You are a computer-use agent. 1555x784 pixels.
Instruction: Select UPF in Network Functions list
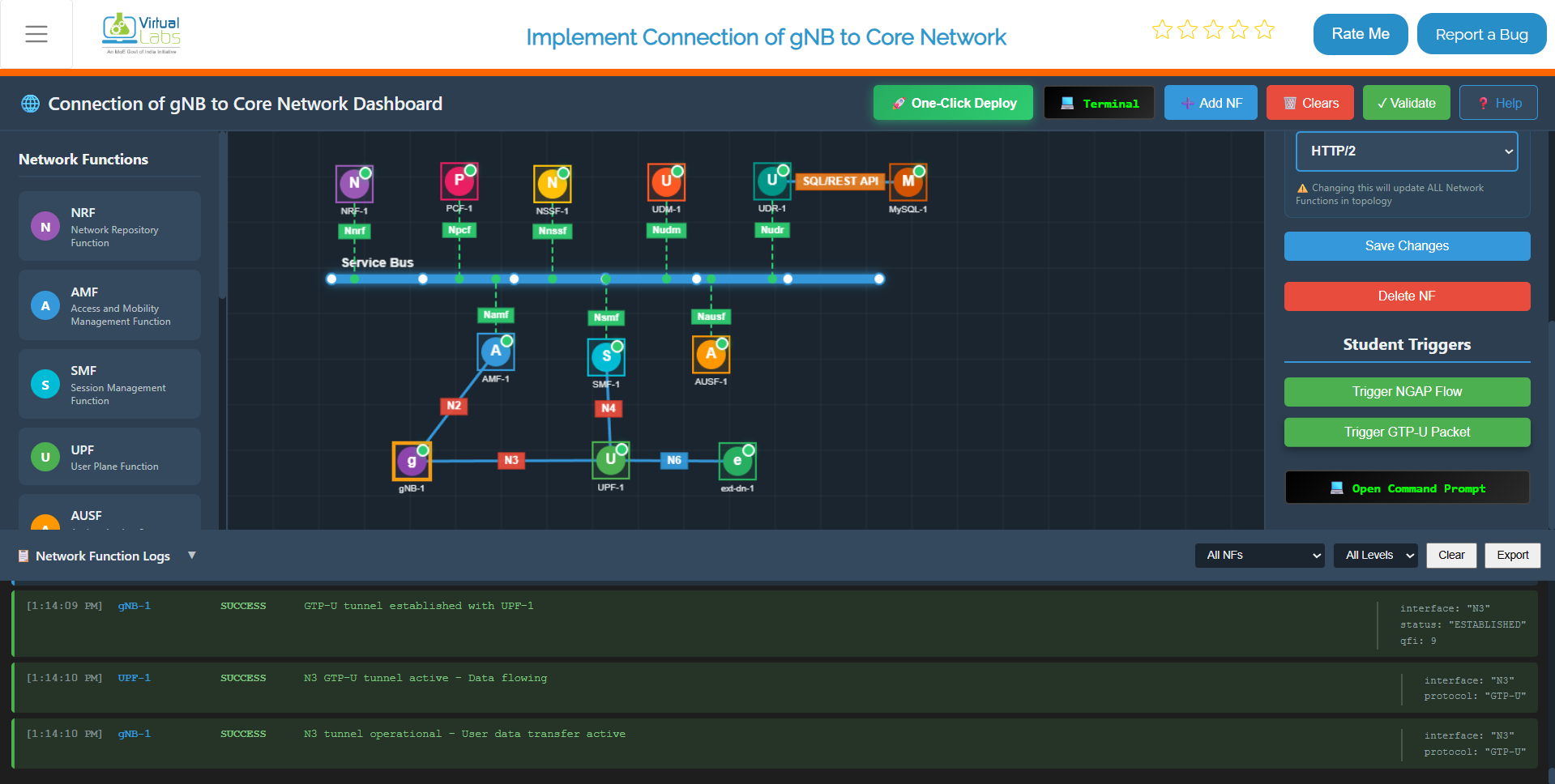(109, 457)
